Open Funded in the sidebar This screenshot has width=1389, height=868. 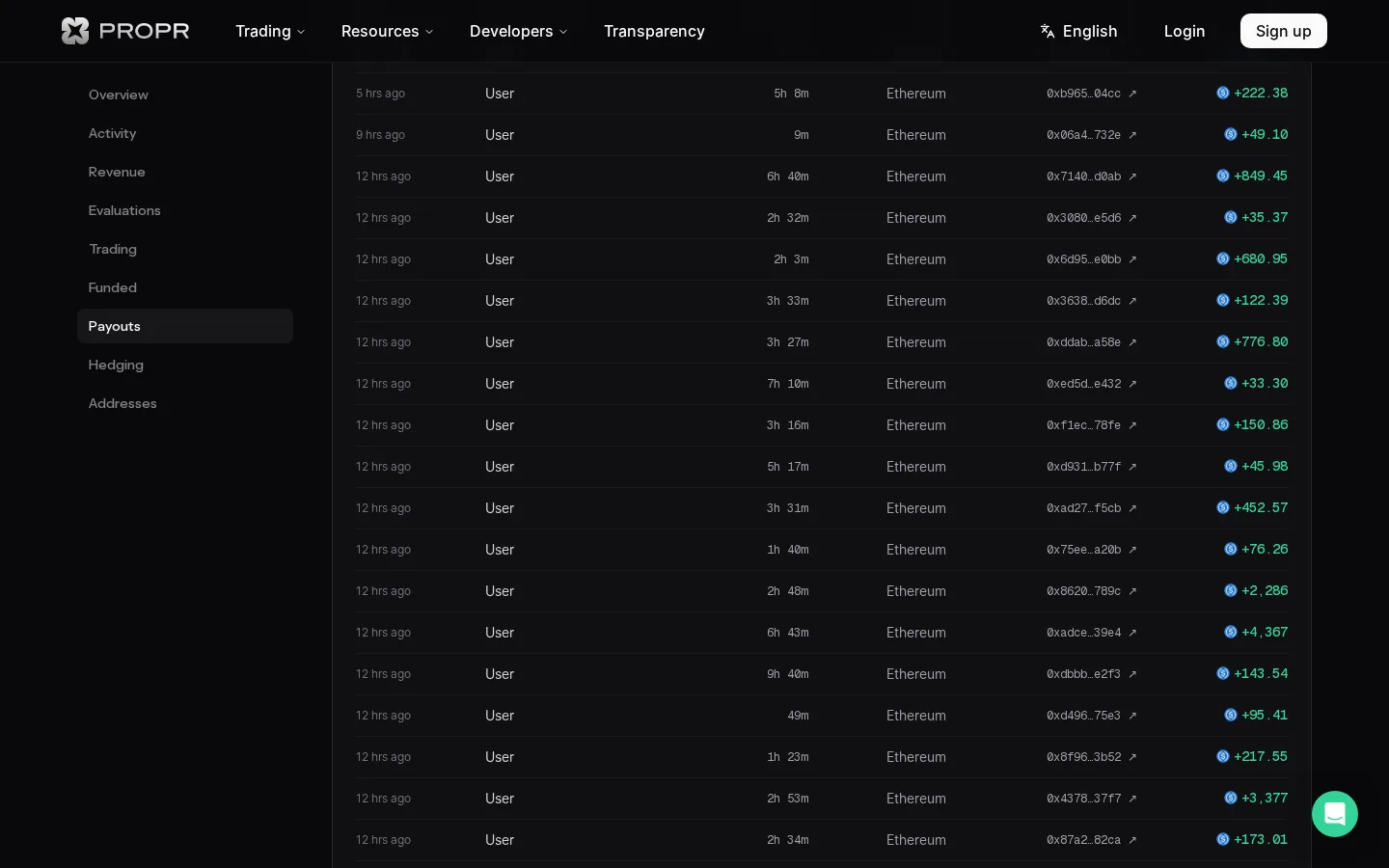tap(185, 287)
